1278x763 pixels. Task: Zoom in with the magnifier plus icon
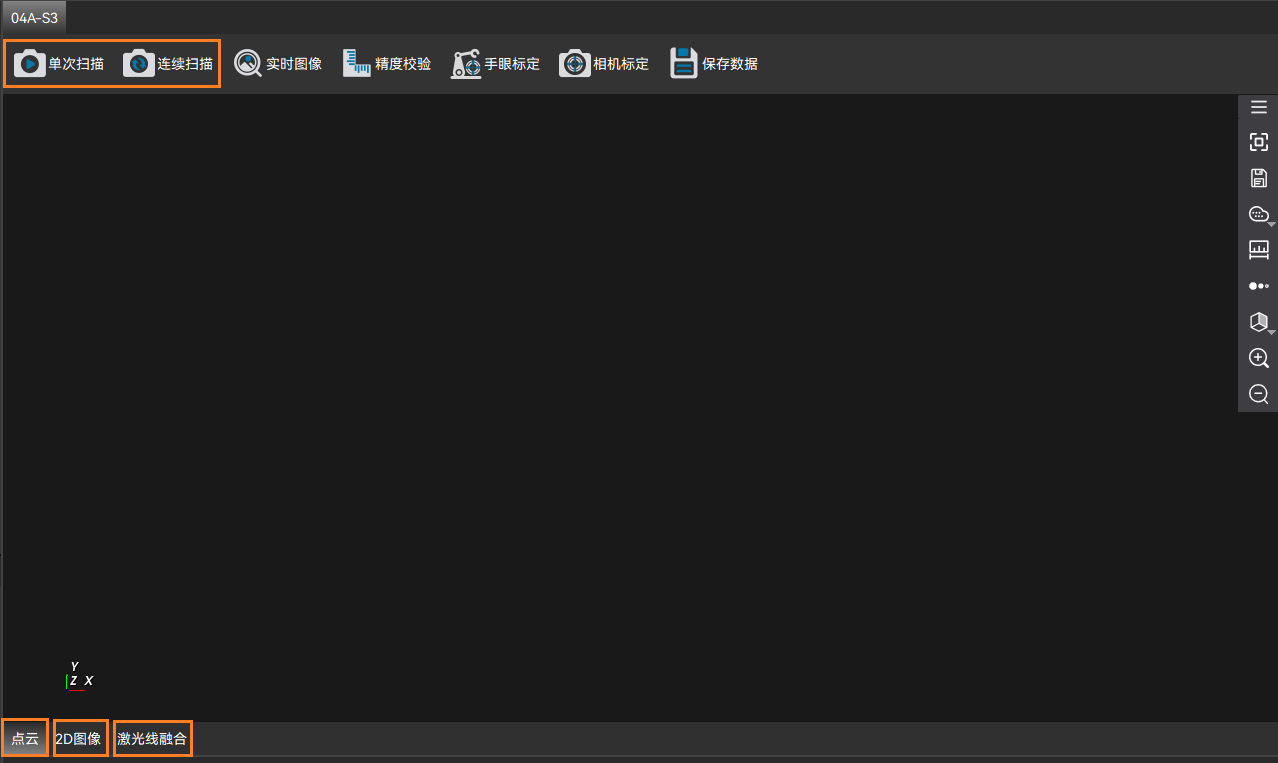coord(1258,358)
